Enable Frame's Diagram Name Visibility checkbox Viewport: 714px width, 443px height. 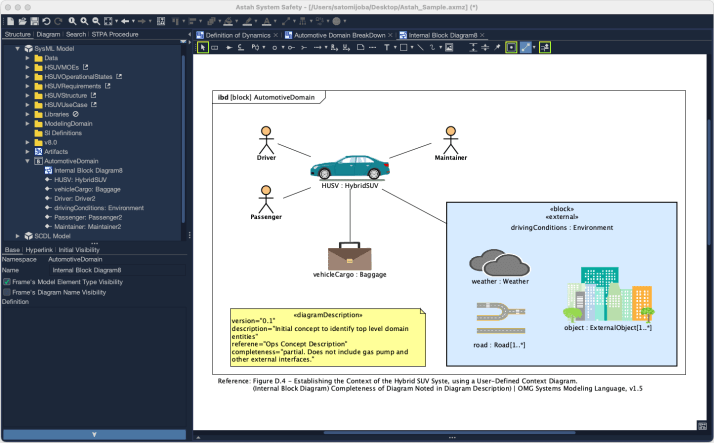click(x=6, y=293)
